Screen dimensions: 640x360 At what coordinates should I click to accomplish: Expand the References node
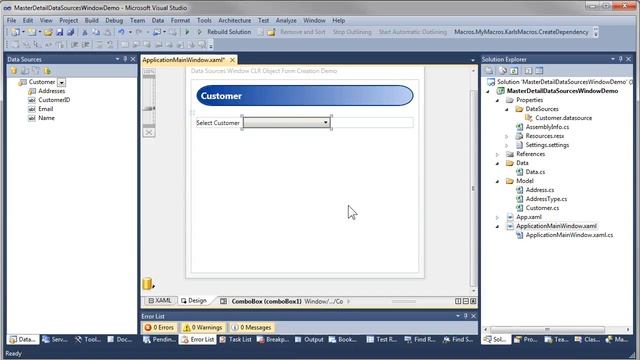coord(498,154)
